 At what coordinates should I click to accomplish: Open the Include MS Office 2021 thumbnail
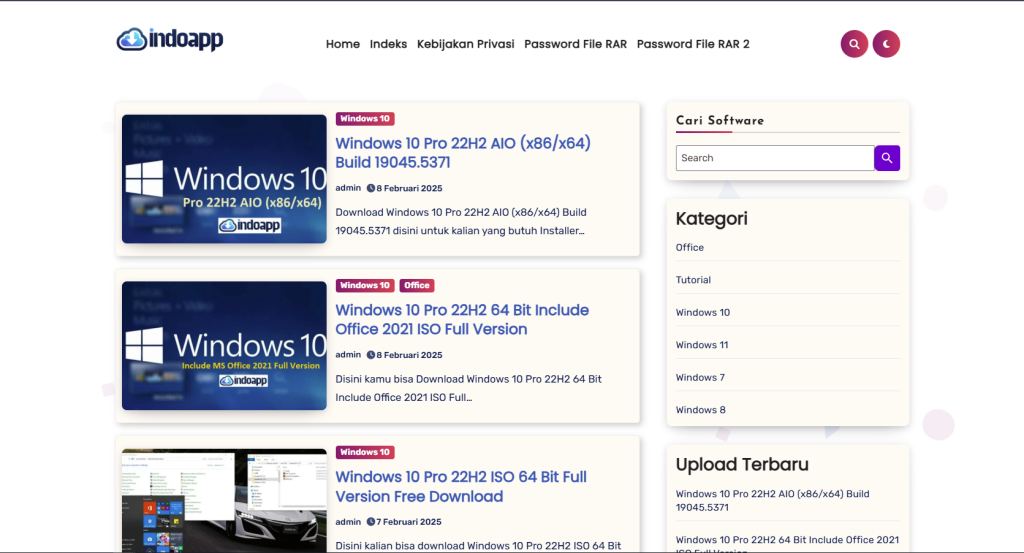224,345
